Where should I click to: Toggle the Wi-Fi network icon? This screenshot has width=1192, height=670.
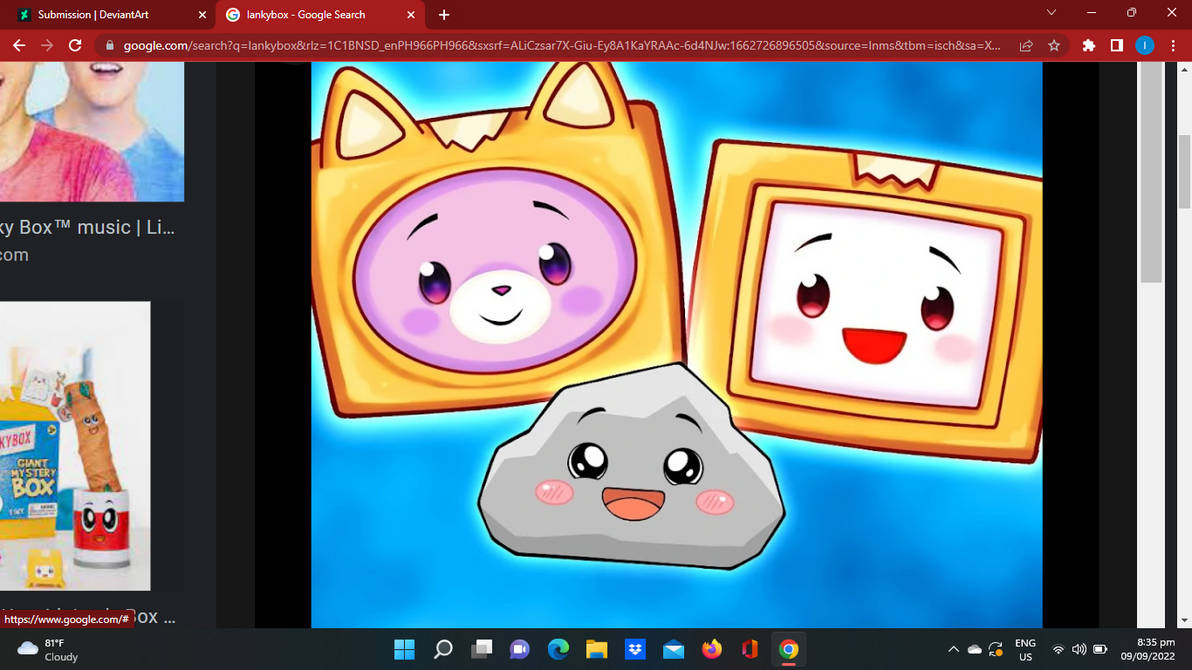coord(1057,648)
